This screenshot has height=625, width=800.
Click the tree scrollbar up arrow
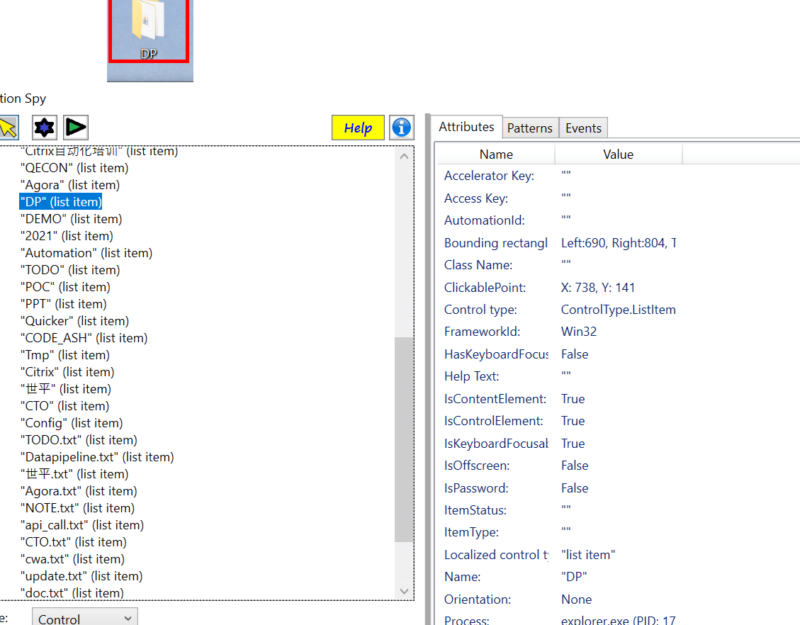(x=404, y=156)
